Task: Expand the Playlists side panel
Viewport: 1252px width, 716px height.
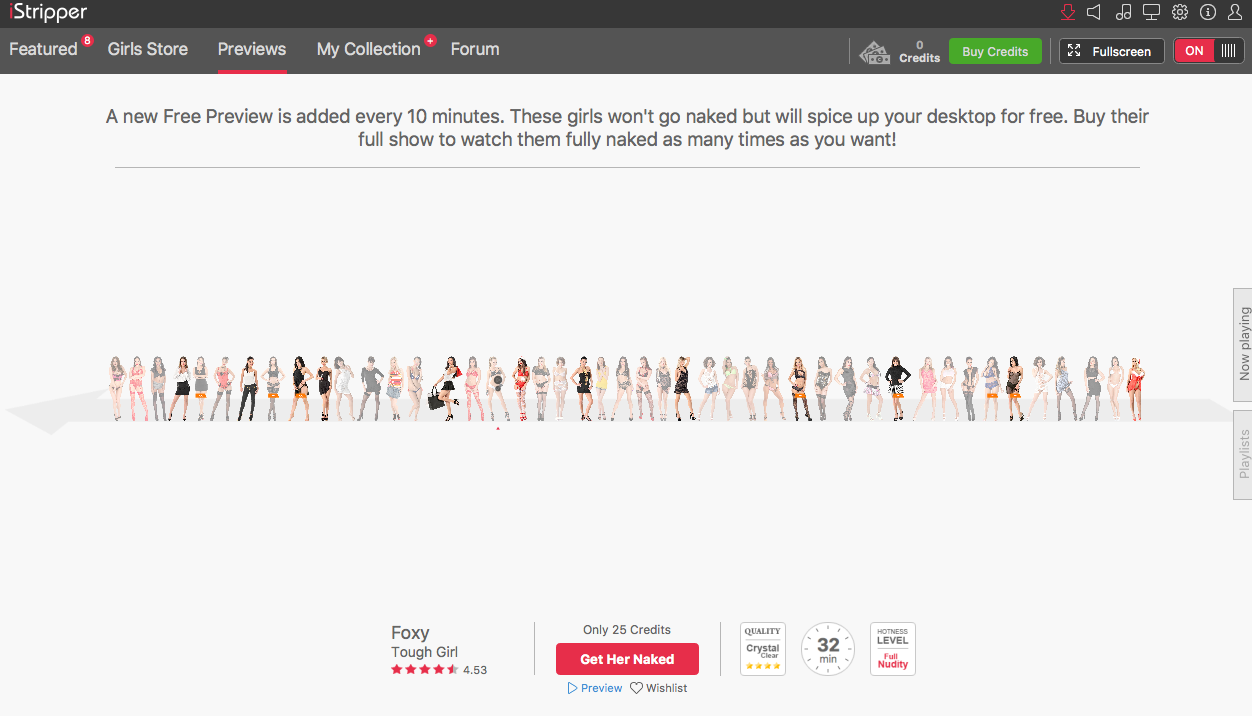Action: pos(1243,455)
